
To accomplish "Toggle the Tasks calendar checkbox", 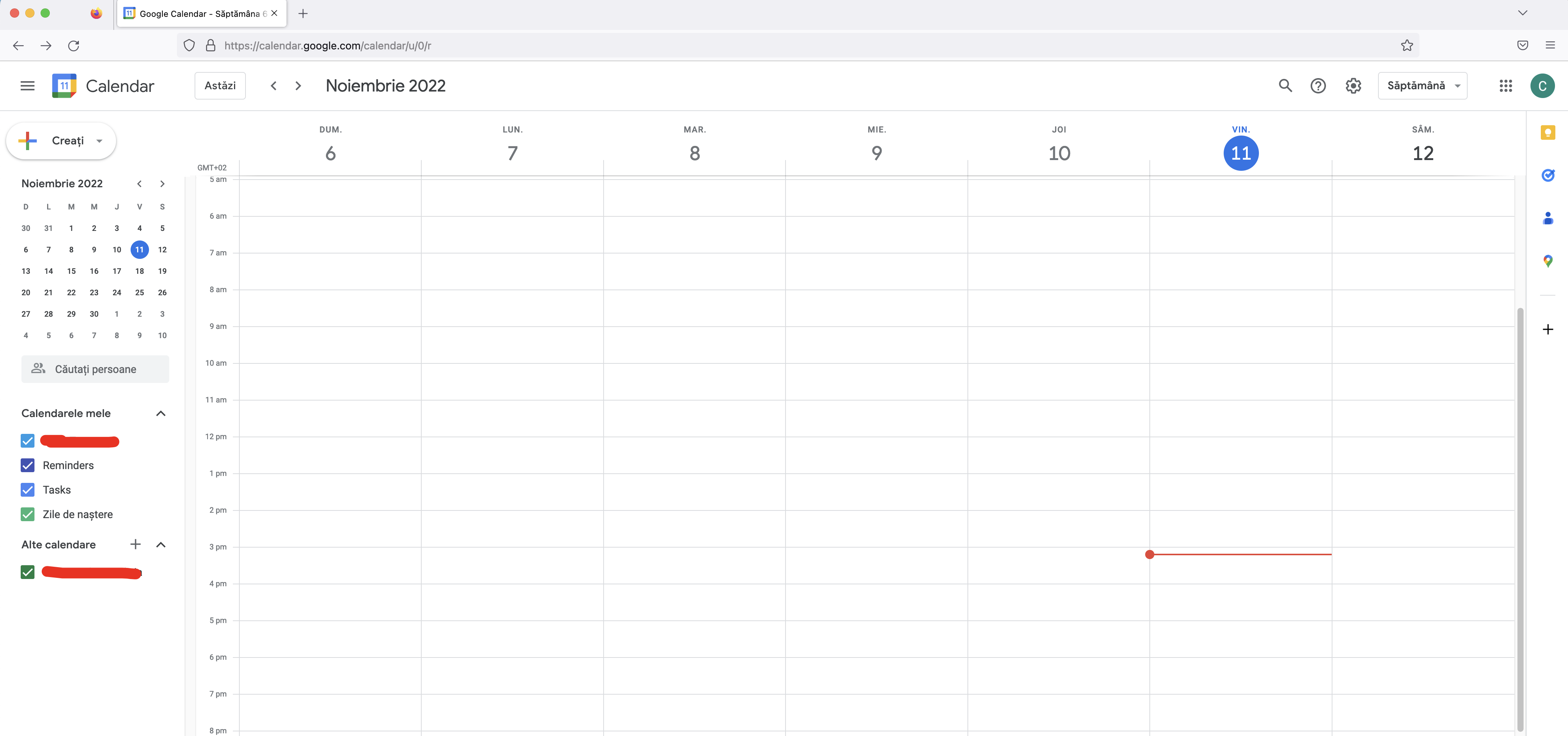I will pos(28,490).
